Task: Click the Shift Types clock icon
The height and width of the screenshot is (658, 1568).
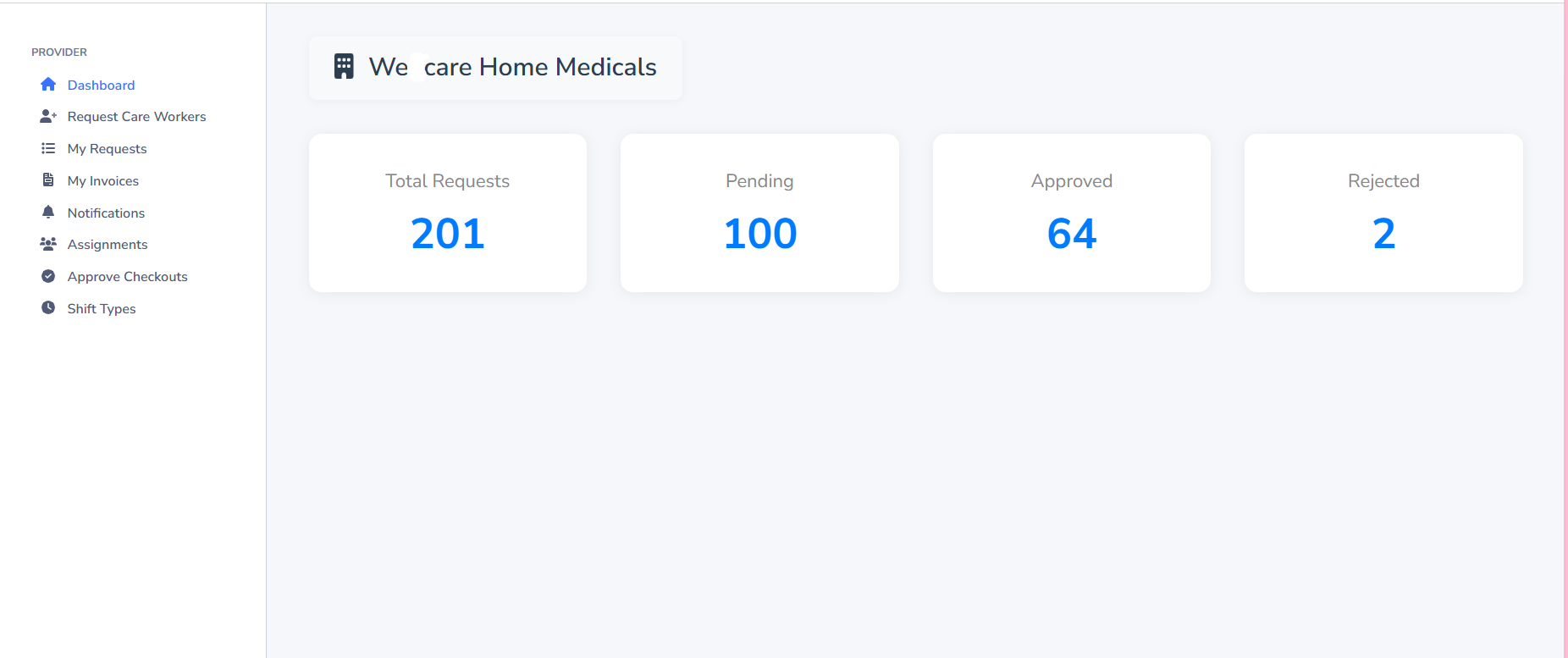Action: pyautogui.click(x=48, y=308)
